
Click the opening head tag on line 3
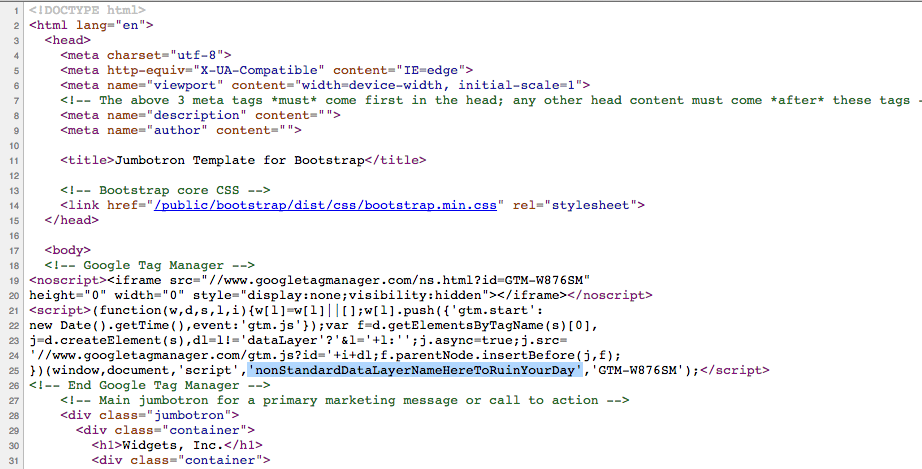tap(68, 40)
